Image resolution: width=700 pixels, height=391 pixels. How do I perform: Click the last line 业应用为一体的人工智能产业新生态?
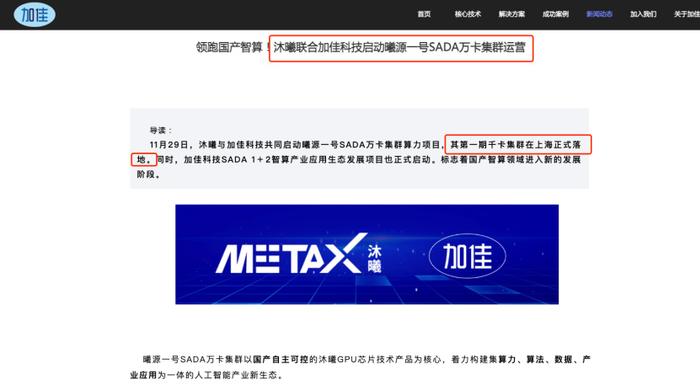coord(207,375)
